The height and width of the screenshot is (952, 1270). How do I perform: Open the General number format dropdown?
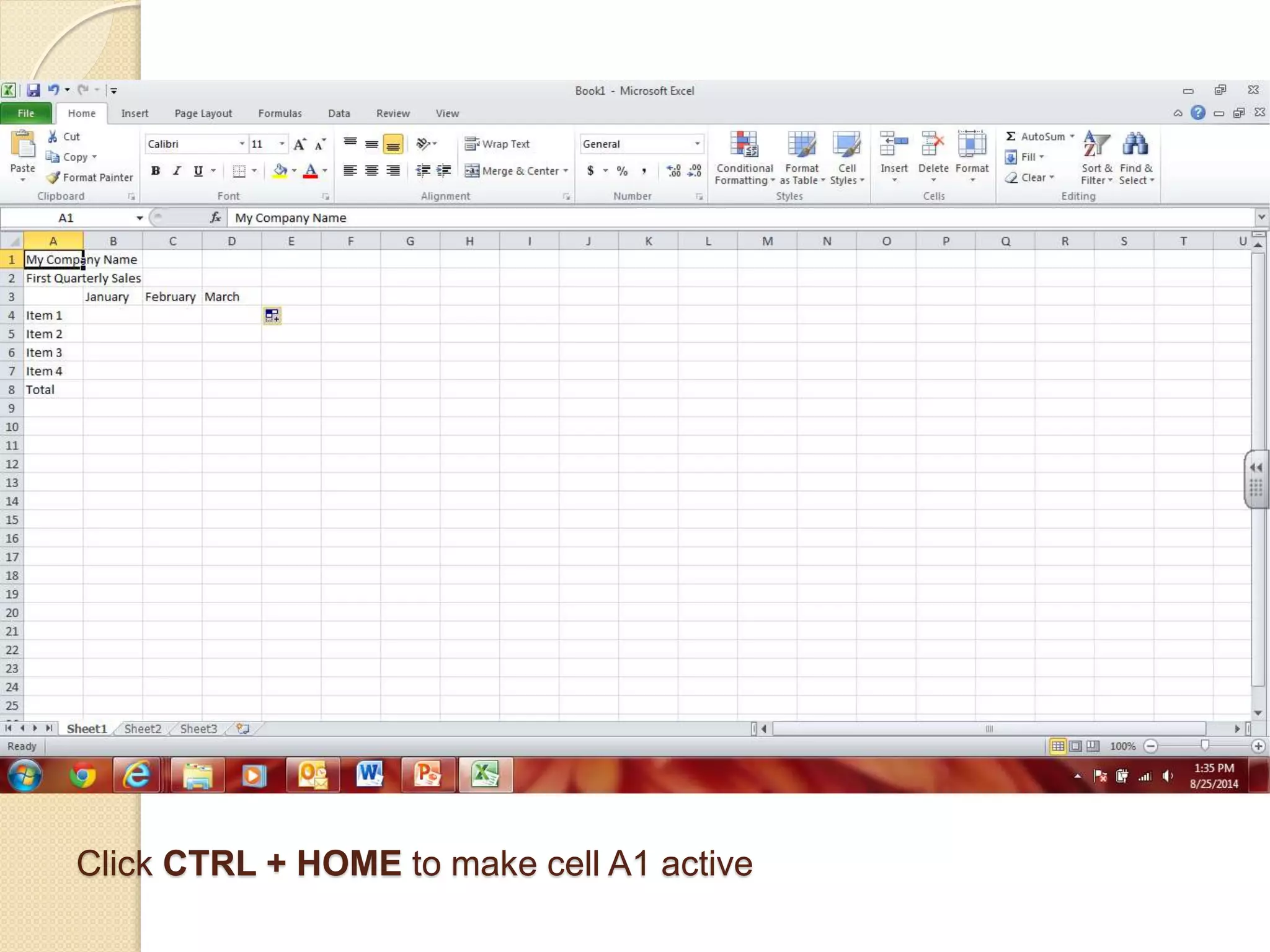point(697,144)
